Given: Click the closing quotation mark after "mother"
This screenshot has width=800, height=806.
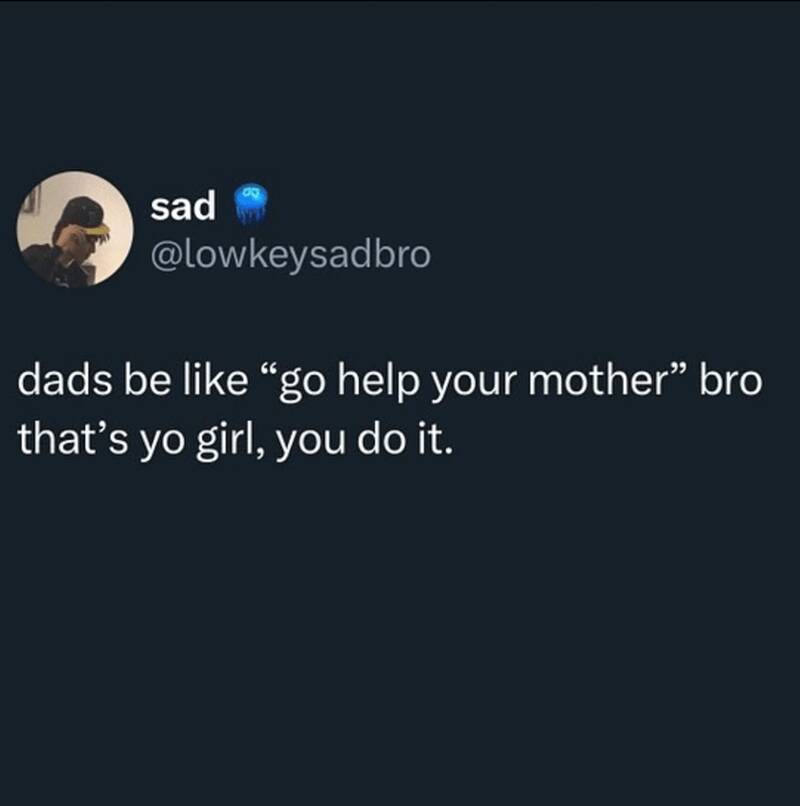Looking at the screenshot, I should pyautogui.click(x=677, y=373).
